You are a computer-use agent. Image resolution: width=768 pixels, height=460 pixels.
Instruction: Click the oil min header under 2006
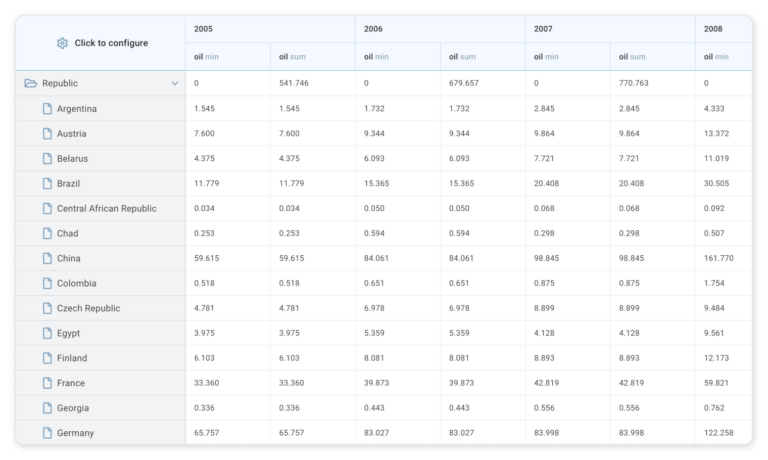tap(398, 57)
